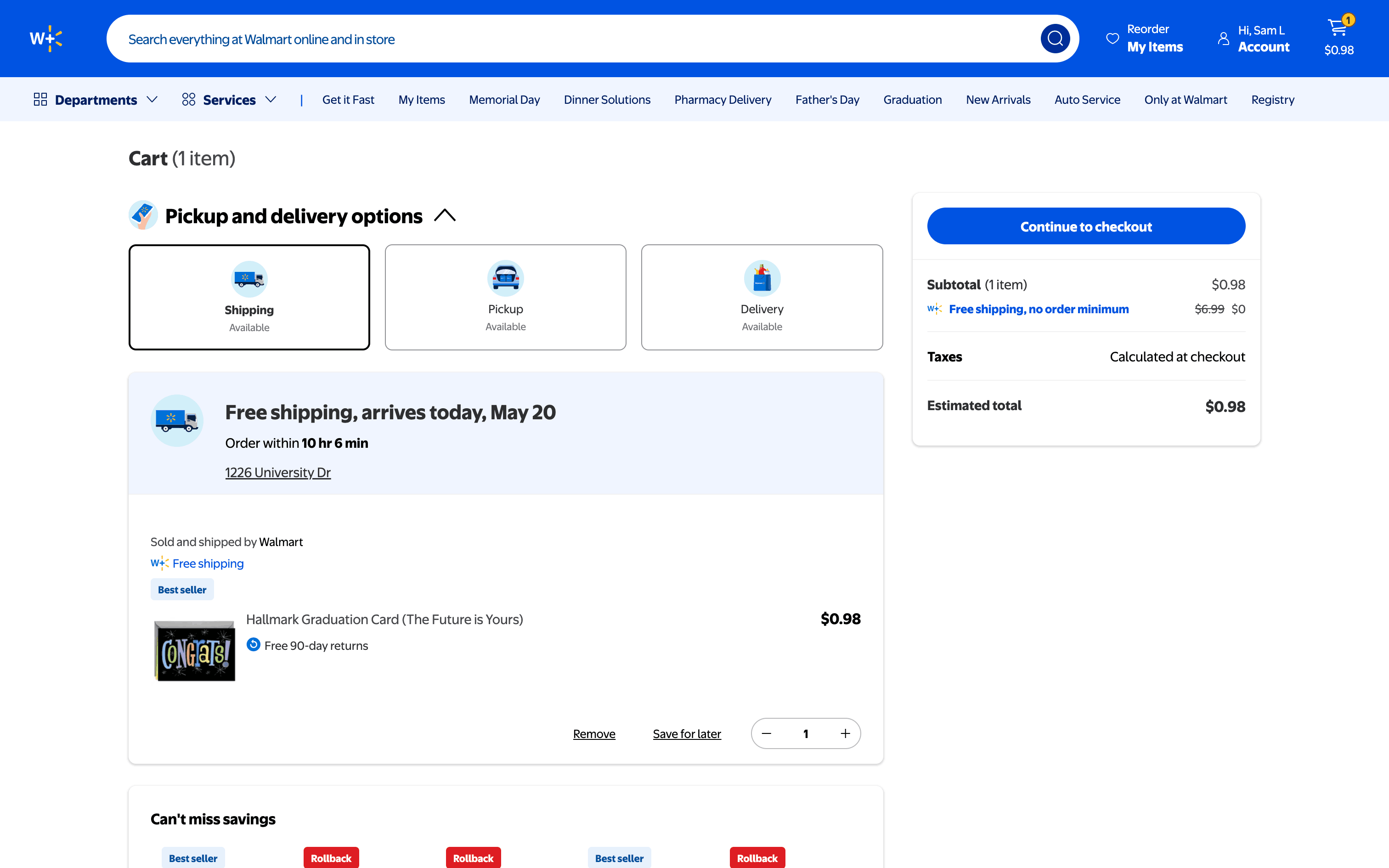The image size is (1389, 868).
Task: Expand the Services dropdown
Action: click(229, 100)
